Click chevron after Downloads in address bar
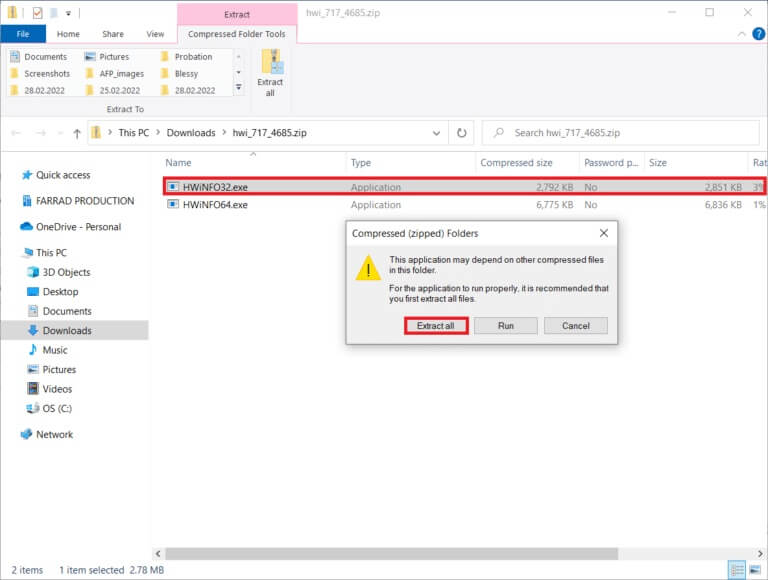Screen dimensions: 768x580 click(x=224, y=133)
